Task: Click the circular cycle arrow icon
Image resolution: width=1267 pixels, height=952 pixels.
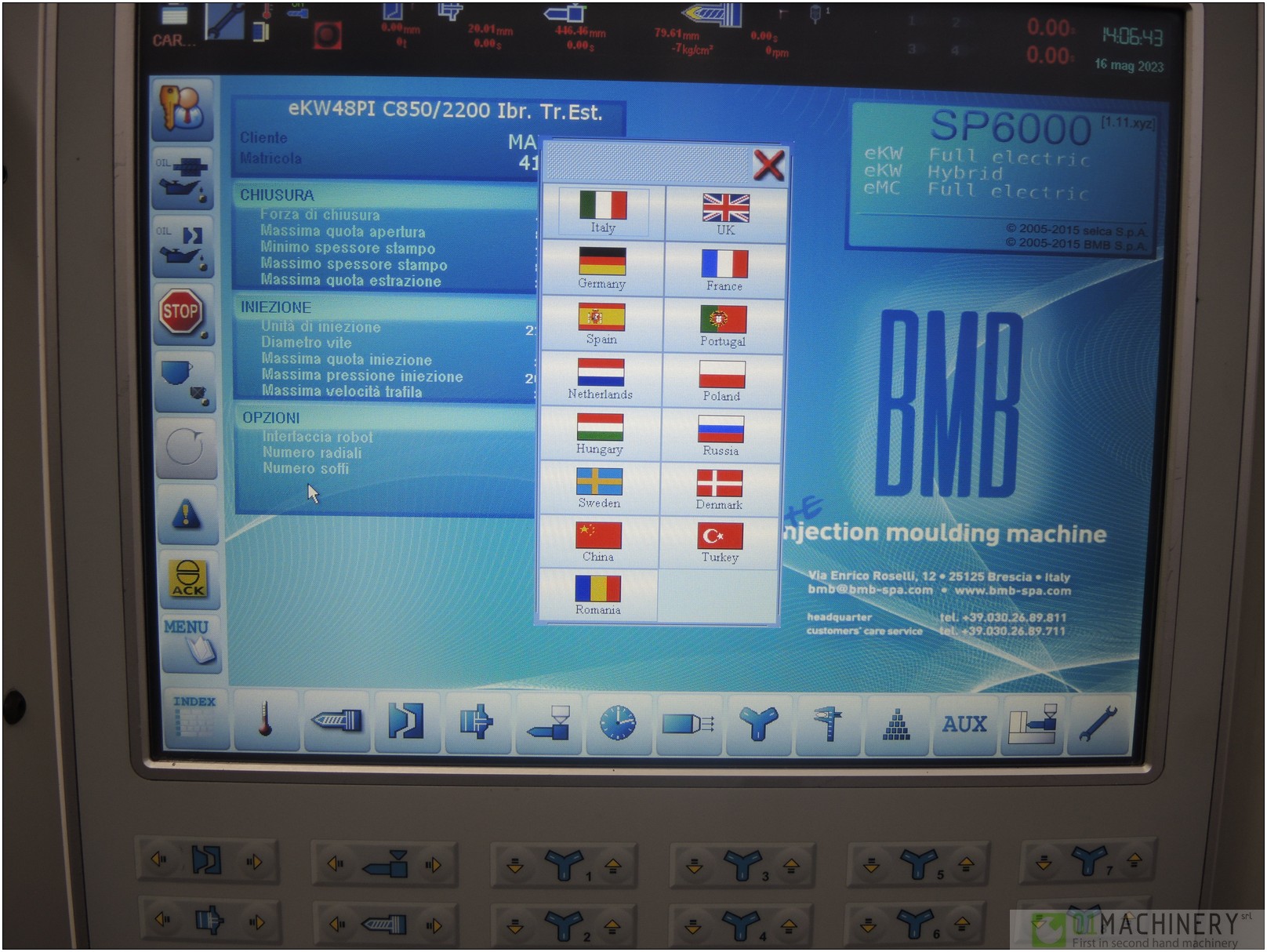Action: pyautogui.click(x=187, y=448)
